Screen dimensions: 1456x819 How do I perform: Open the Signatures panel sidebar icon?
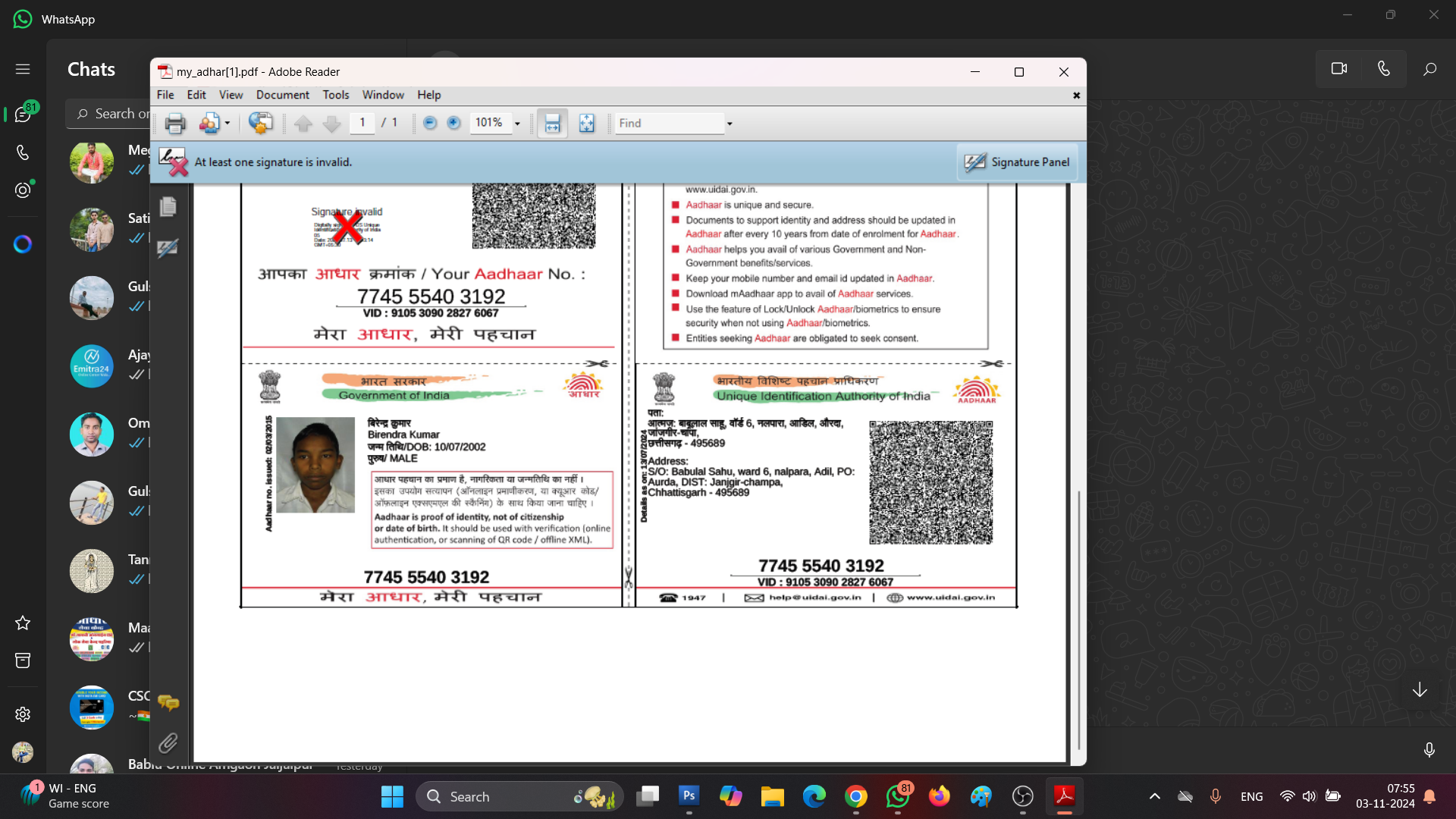tap(168, 248)
